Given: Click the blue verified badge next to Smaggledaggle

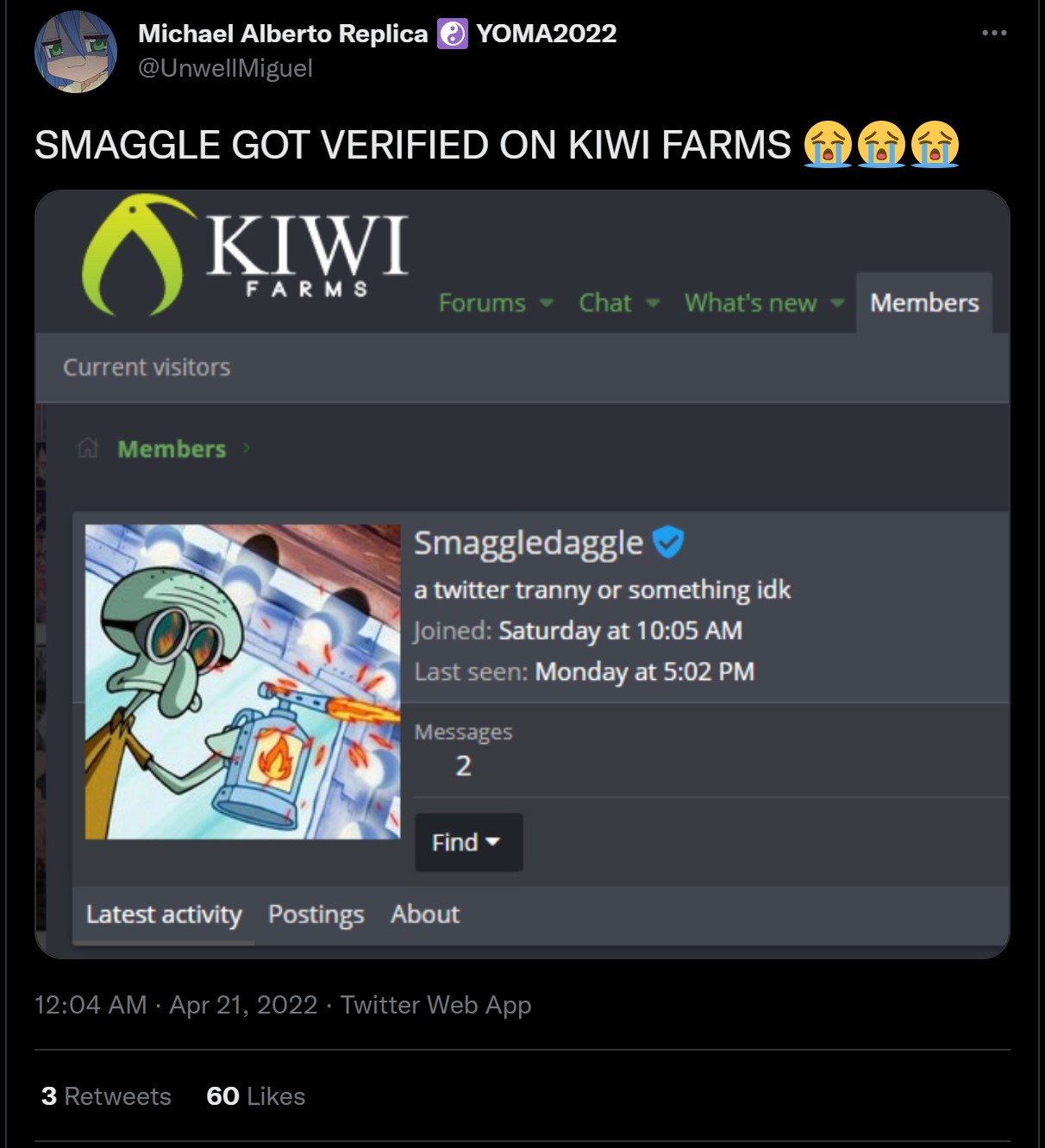Looking at the screenshot, I should (668, 542).
